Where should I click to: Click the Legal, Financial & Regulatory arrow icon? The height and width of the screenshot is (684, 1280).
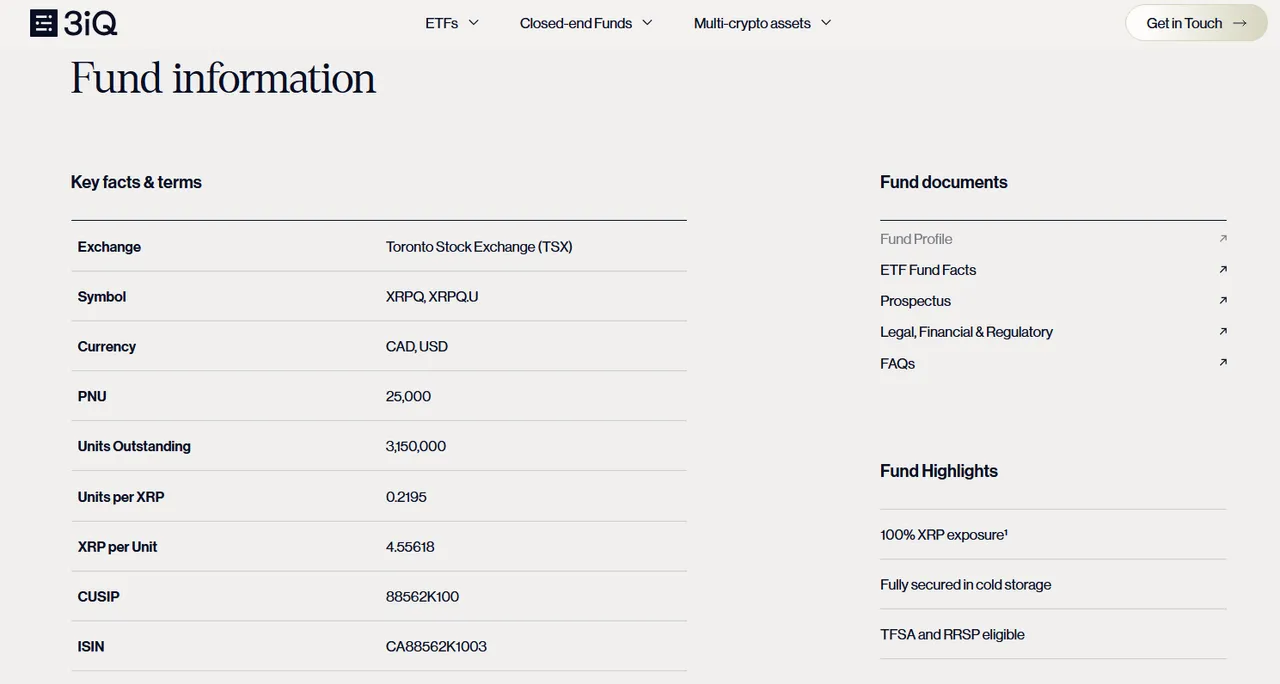tap(1223, 331)
